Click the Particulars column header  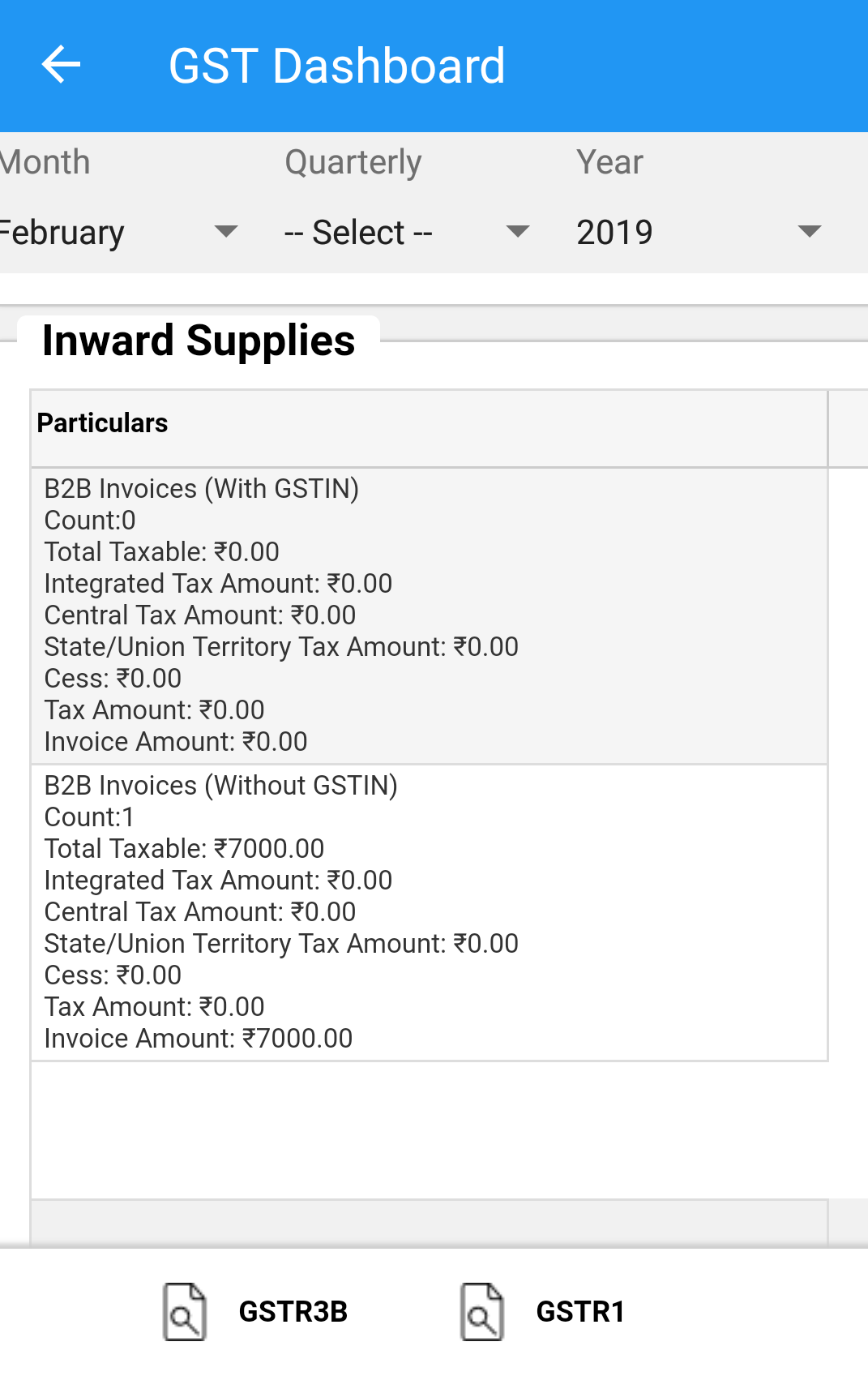click(103, 422)
